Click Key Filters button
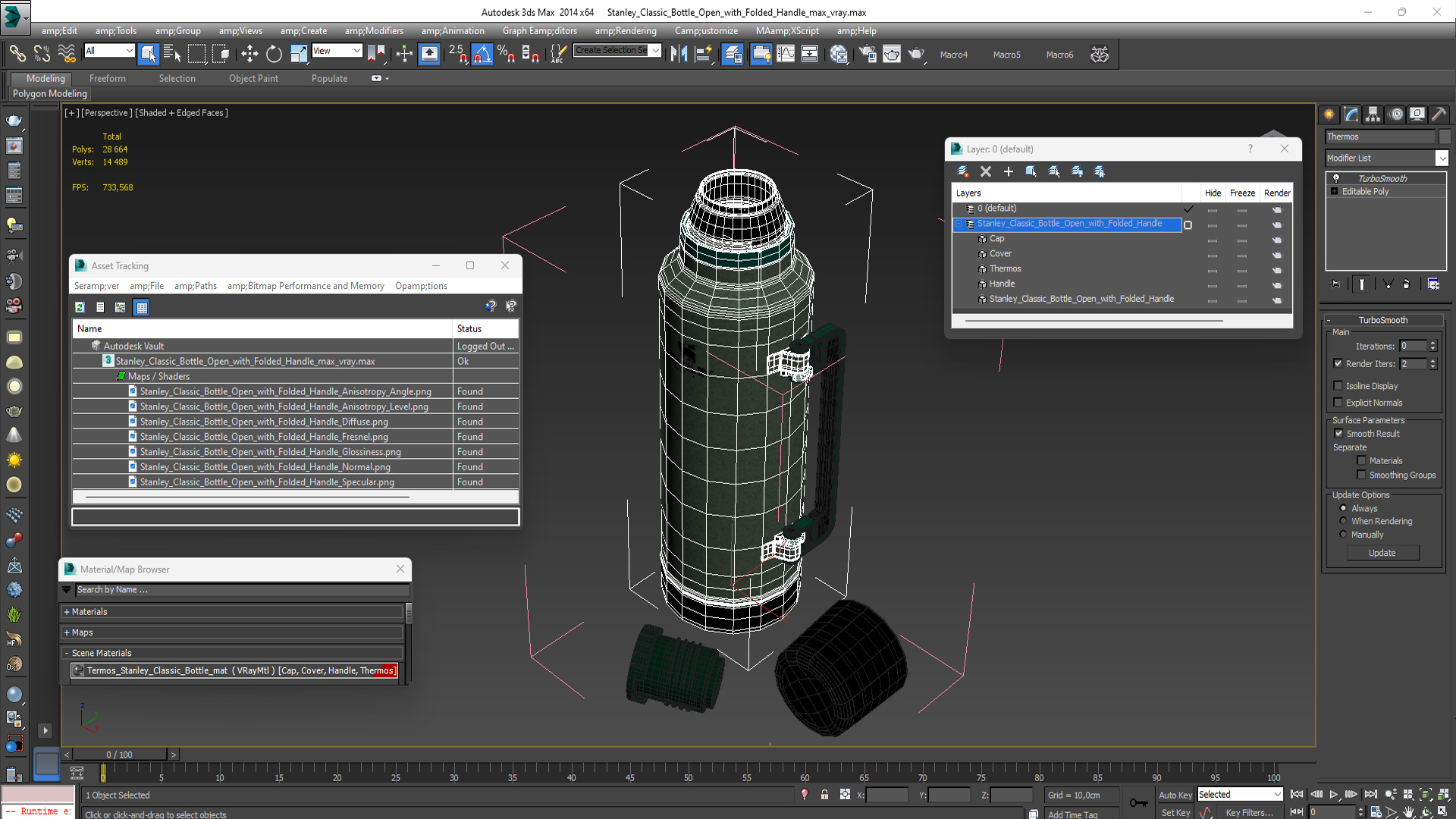Image resolution: width=1456 pixels, height=819 pixels. pos(1250,812)
